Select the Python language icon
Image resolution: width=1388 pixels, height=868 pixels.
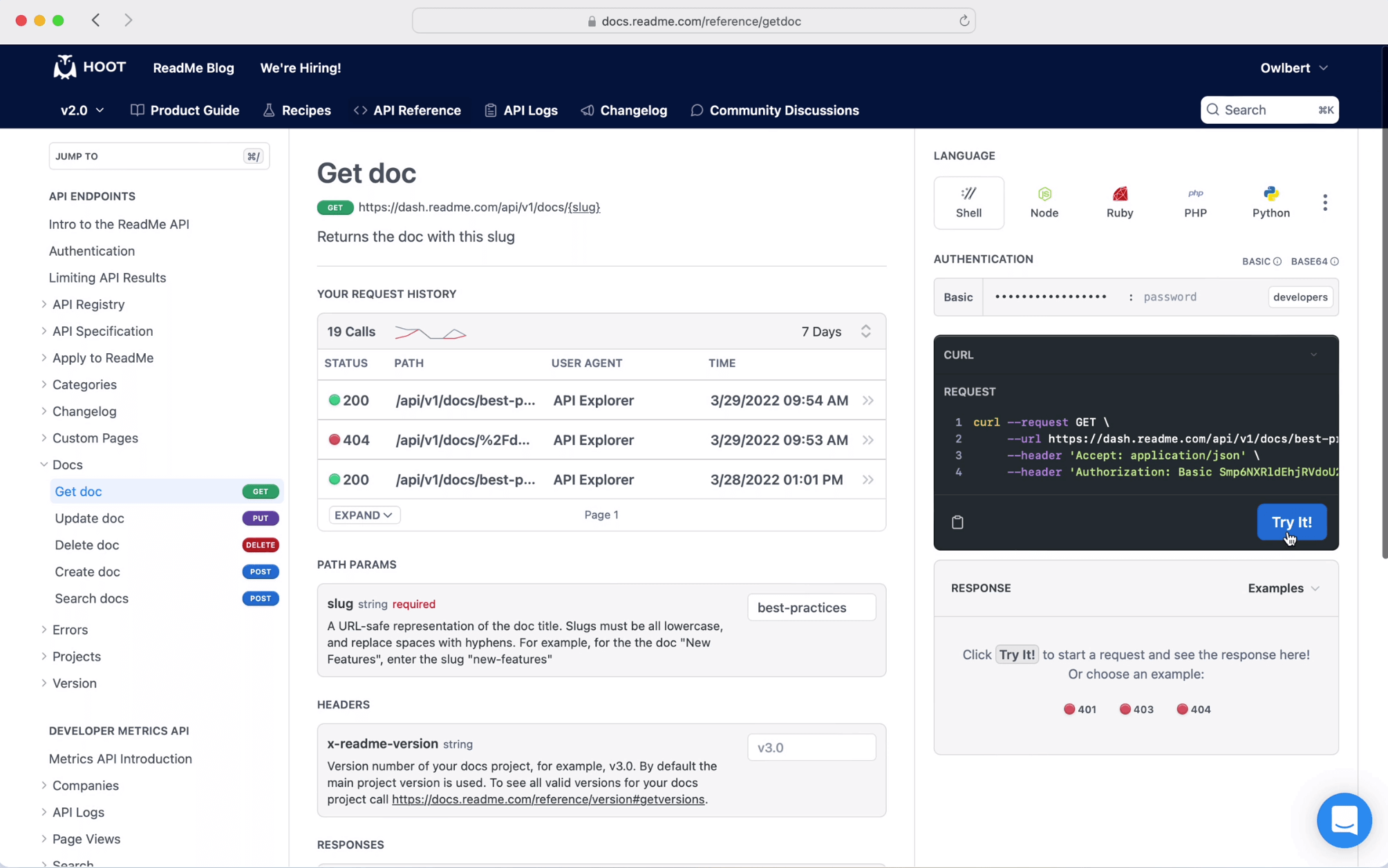(x=1270, y=202)
